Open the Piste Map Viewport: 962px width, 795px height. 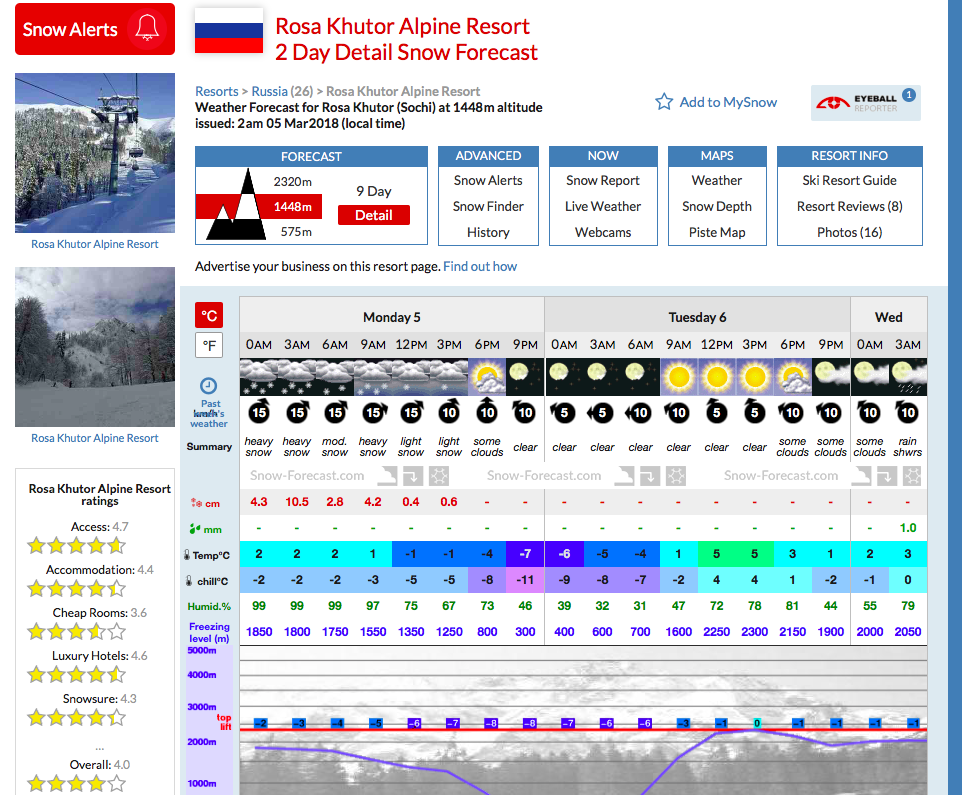point(717,232)
